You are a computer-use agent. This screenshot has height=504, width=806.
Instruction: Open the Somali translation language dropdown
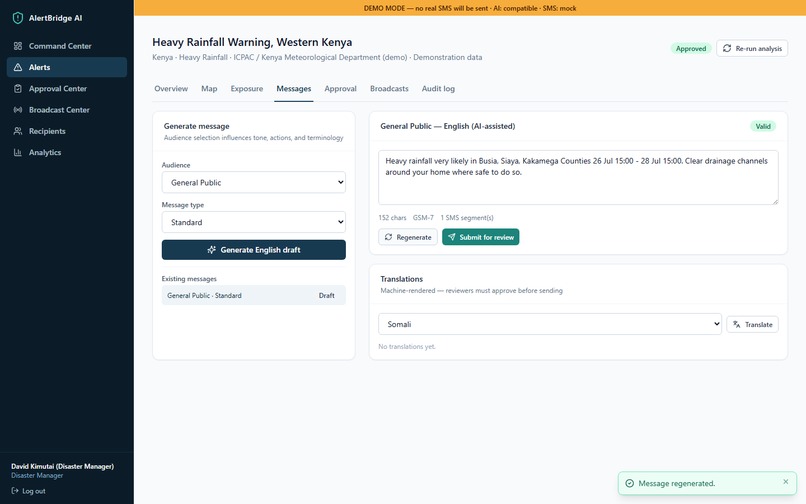tap(549, 324)
